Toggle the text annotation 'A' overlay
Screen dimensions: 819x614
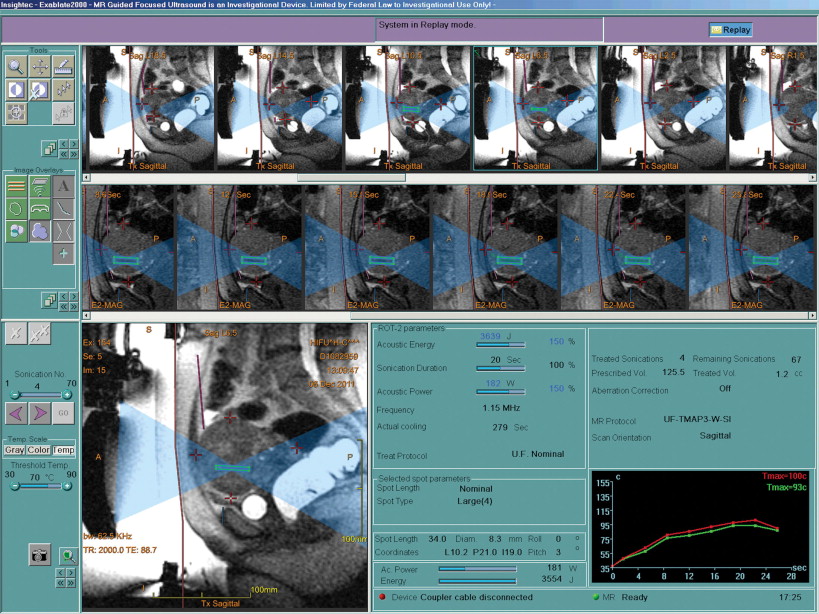pyautogui.click(x=63, y=184)
